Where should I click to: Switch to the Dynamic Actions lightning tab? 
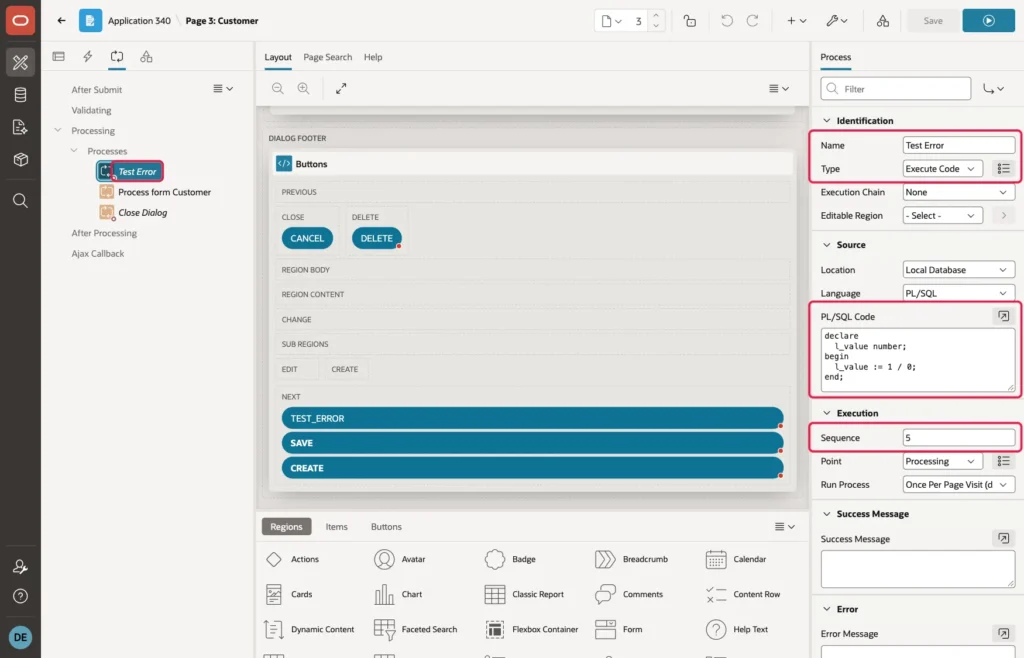88,57
